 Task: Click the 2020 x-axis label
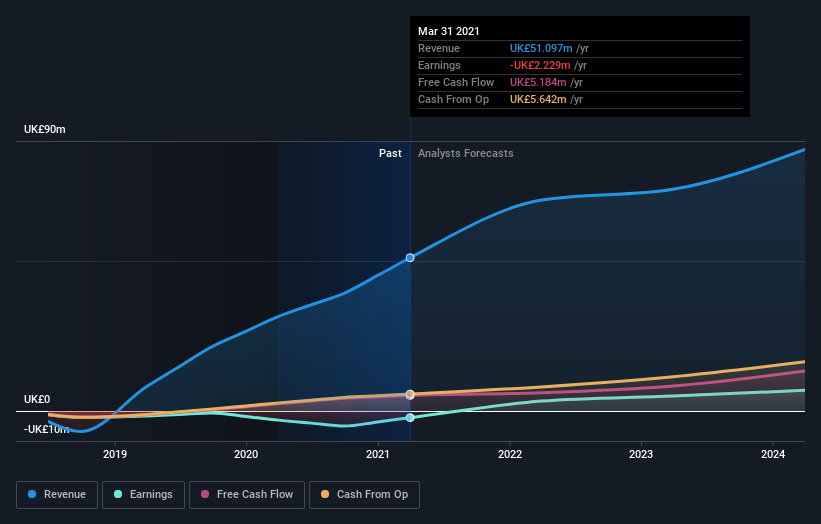coord(246,454)
